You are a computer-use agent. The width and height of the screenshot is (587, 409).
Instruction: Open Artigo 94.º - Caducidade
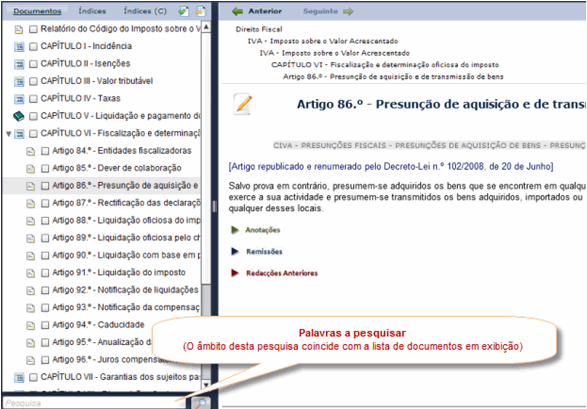(x=98, y=324)
